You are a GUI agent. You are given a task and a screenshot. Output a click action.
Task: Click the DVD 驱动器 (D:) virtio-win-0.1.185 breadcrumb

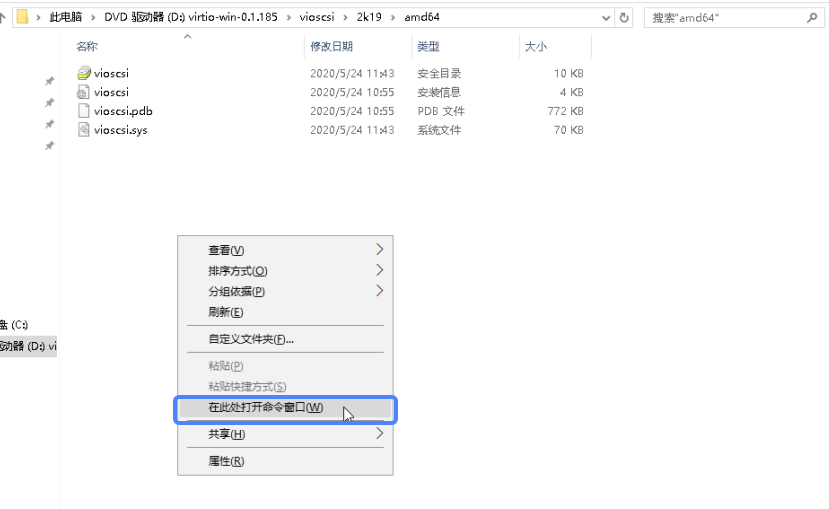click(191, 17)
